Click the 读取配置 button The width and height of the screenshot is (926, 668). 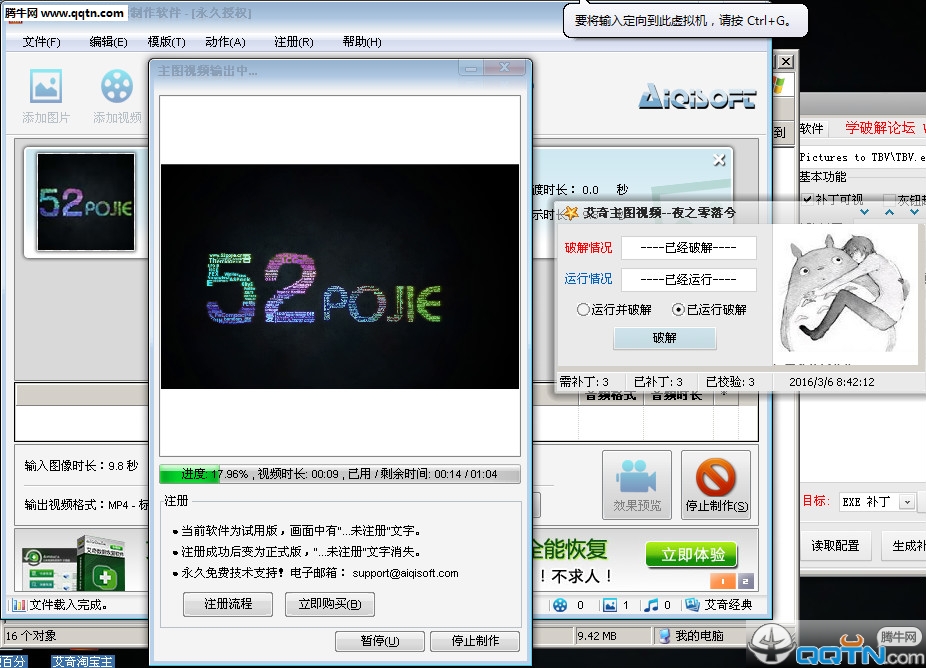[835, 546]
